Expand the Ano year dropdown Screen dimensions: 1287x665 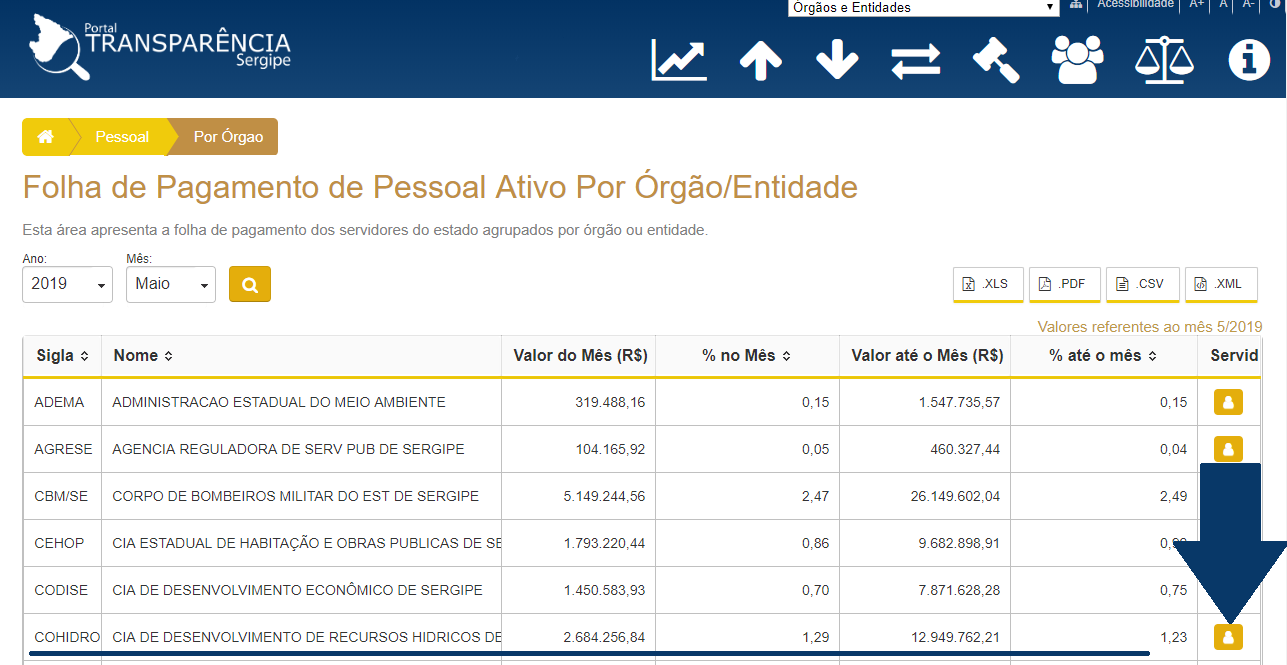point(67,285)
